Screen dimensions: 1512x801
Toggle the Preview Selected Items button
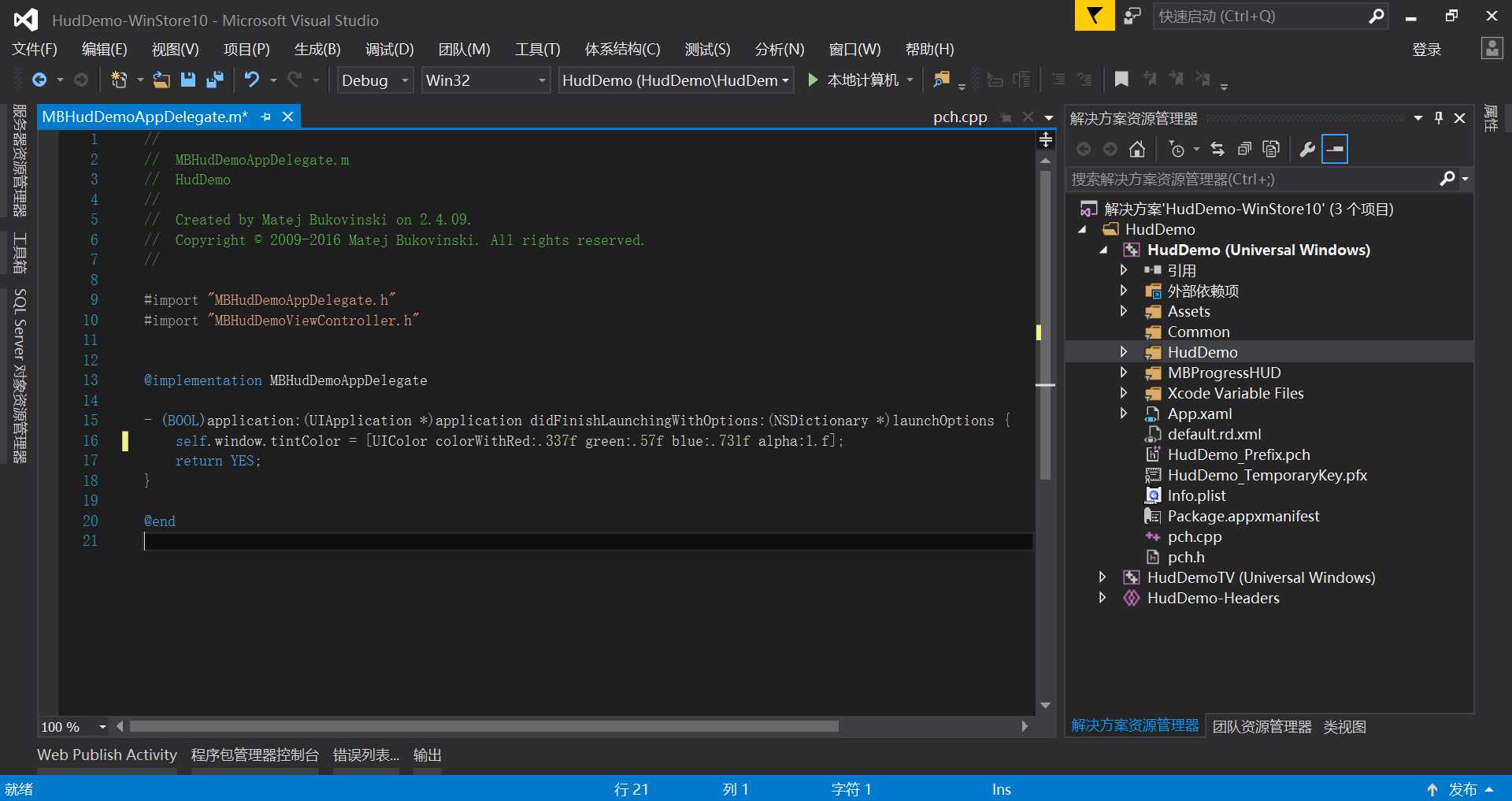[1335, 149]
